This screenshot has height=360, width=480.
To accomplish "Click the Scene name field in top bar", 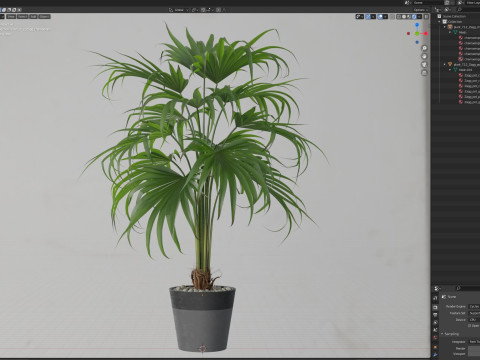I will 428,3.
